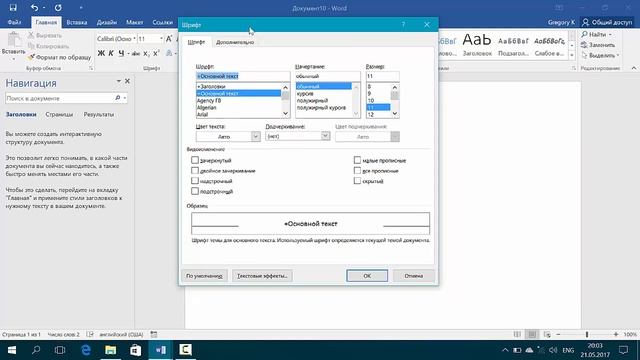Enable все прописные checkbox
The image size is (640, 360).
(x=357, y=170)
